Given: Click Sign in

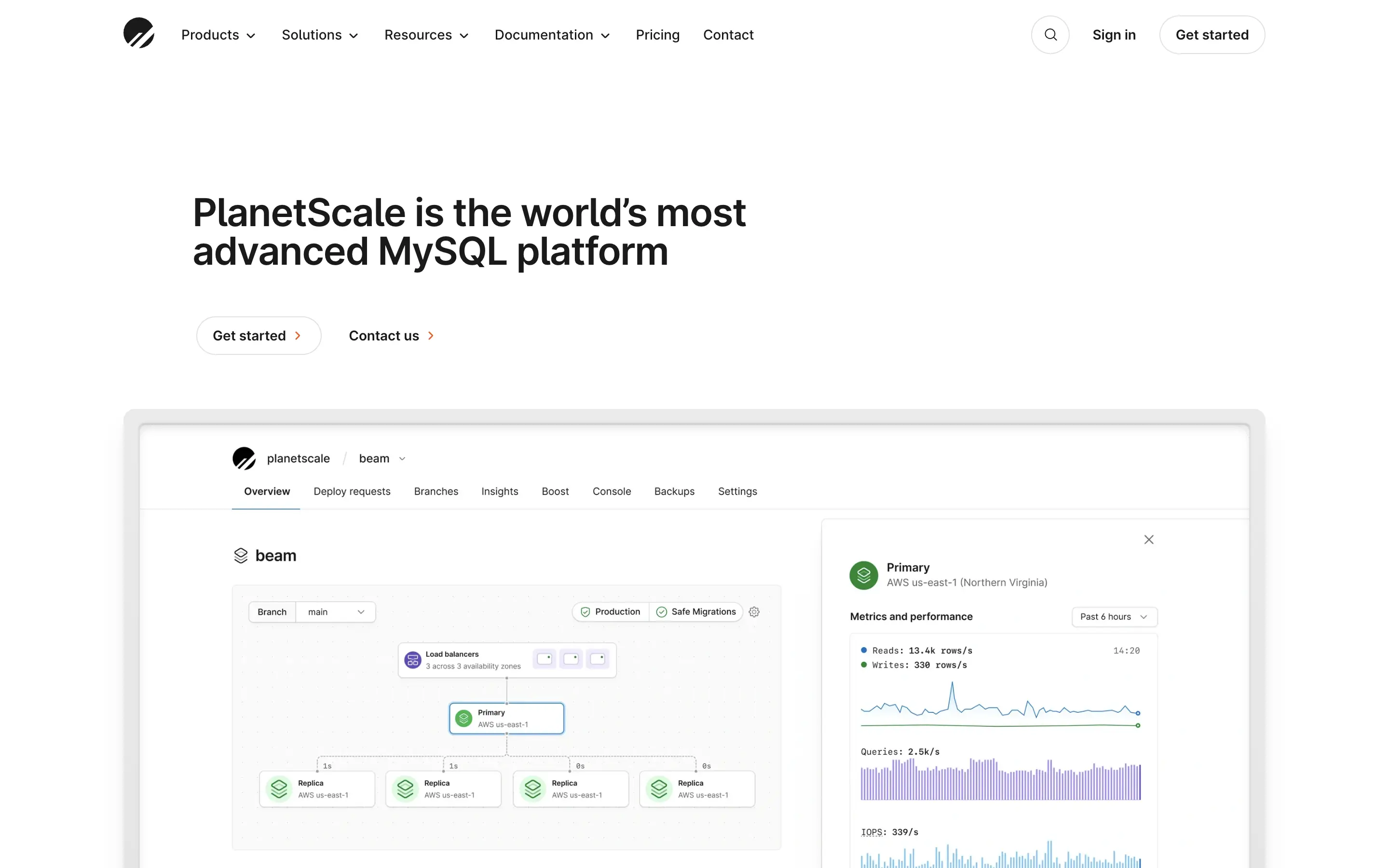Looking at the screenshot, I should click(x=1114, y=35).
